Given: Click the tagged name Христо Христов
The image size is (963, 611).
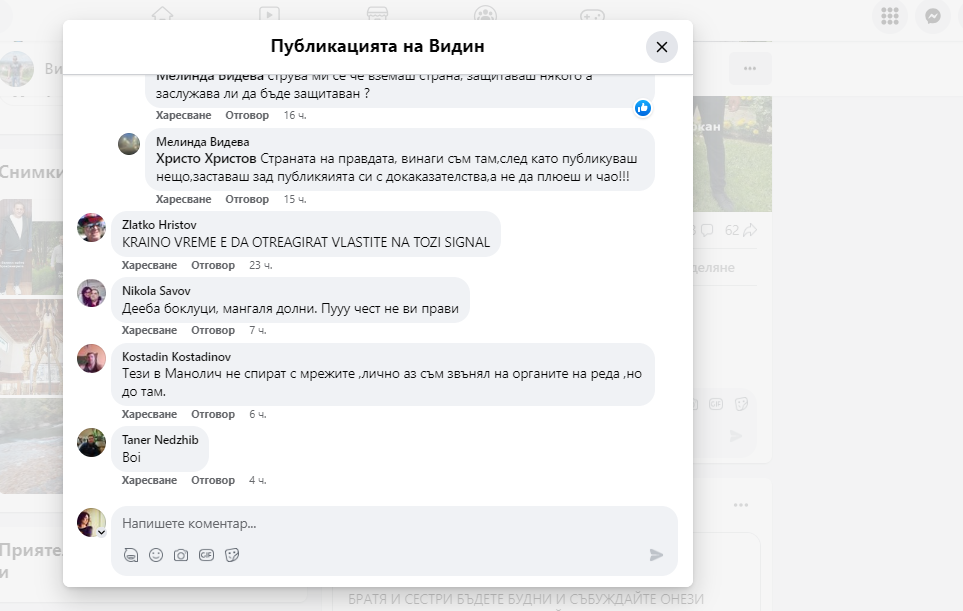Looking at the screenshot, I should pyautogui.click(x=206, y=159).
